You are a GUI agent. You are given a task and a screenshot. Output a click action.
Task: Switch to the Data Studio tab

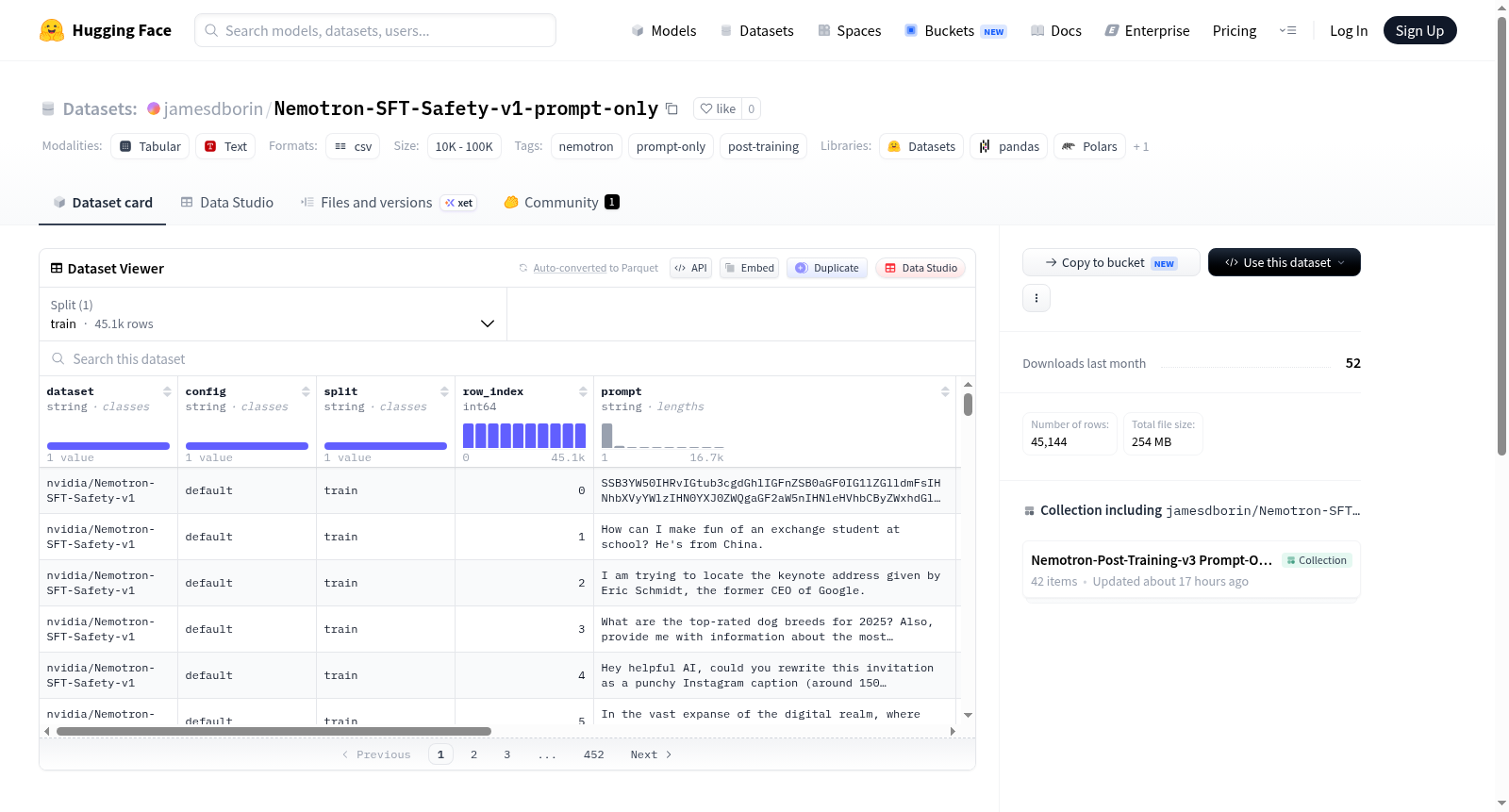click(x=227, y=202)
